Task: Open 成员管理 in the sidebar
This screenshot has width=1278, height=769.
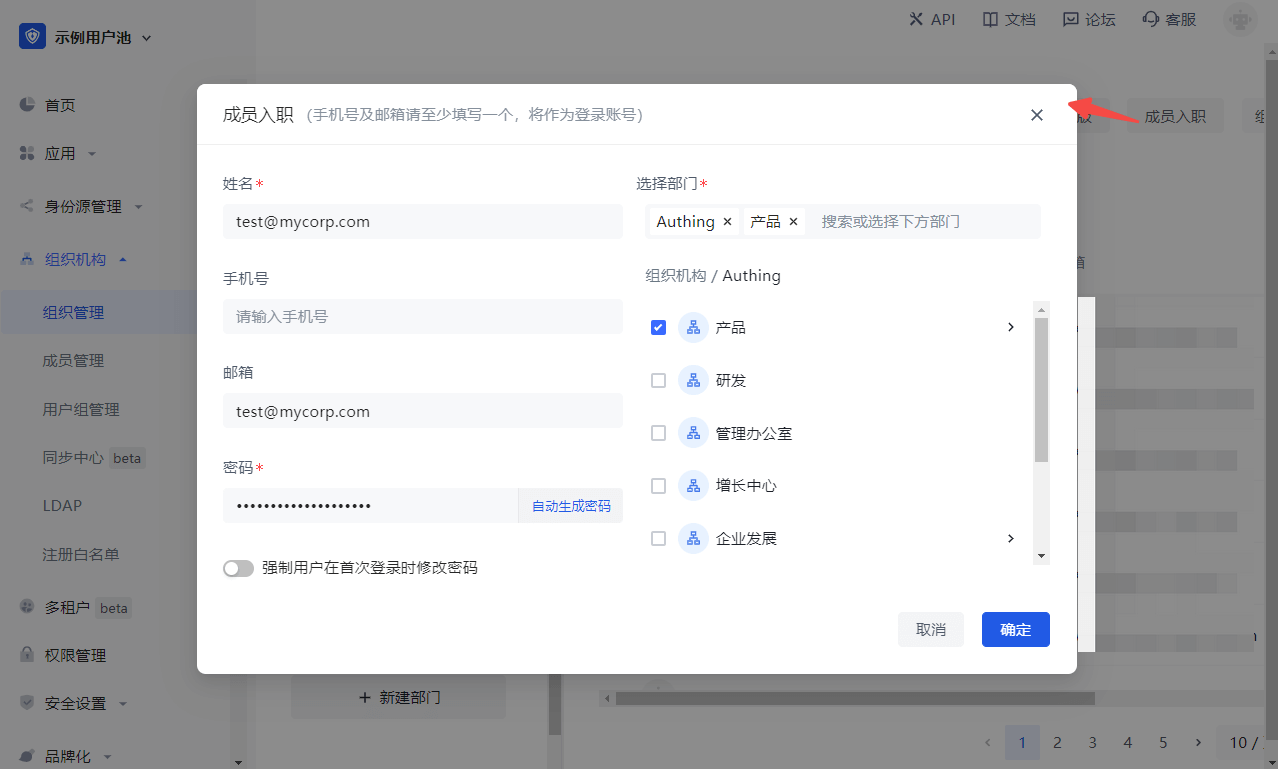Action: coord(73,360)
